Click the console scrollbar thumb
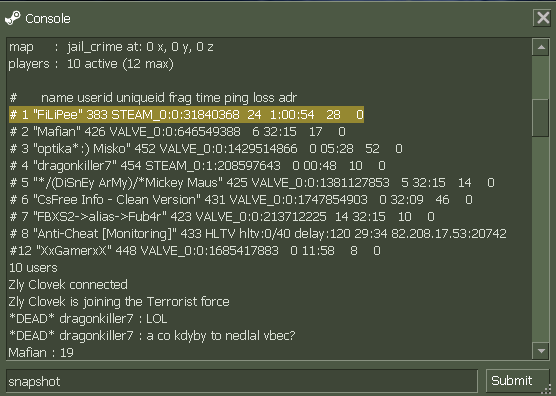The height and width of the screenshot is (396, 556). click(x=541, y=118)
